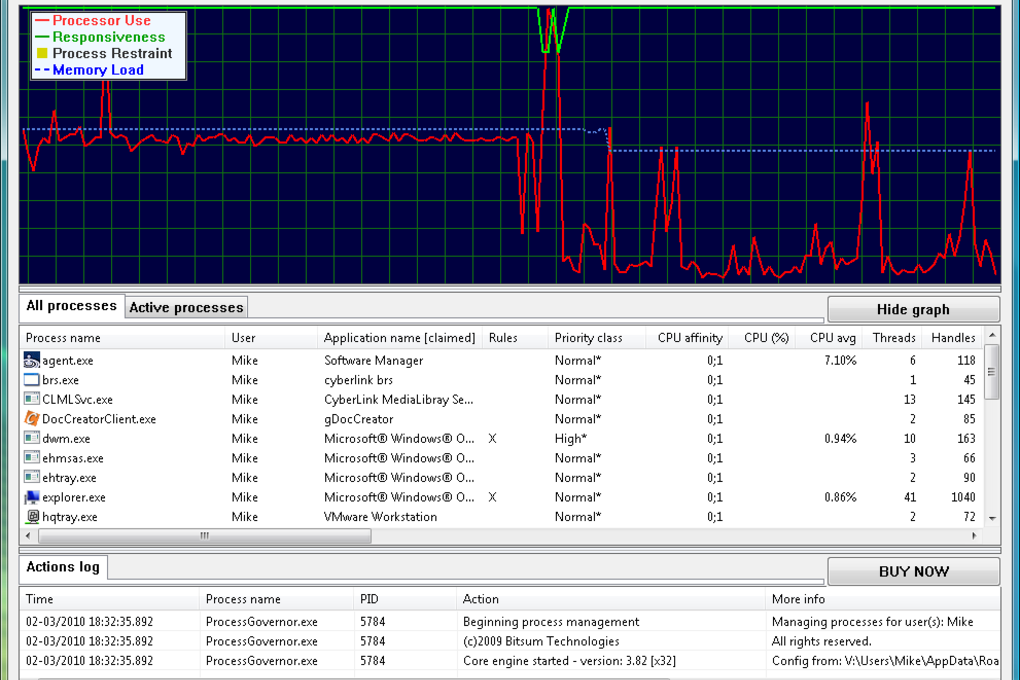1020x680 pixels.
Task: Select the DocCreatorClient.exe process name
Action: click(x=99, y=419)
